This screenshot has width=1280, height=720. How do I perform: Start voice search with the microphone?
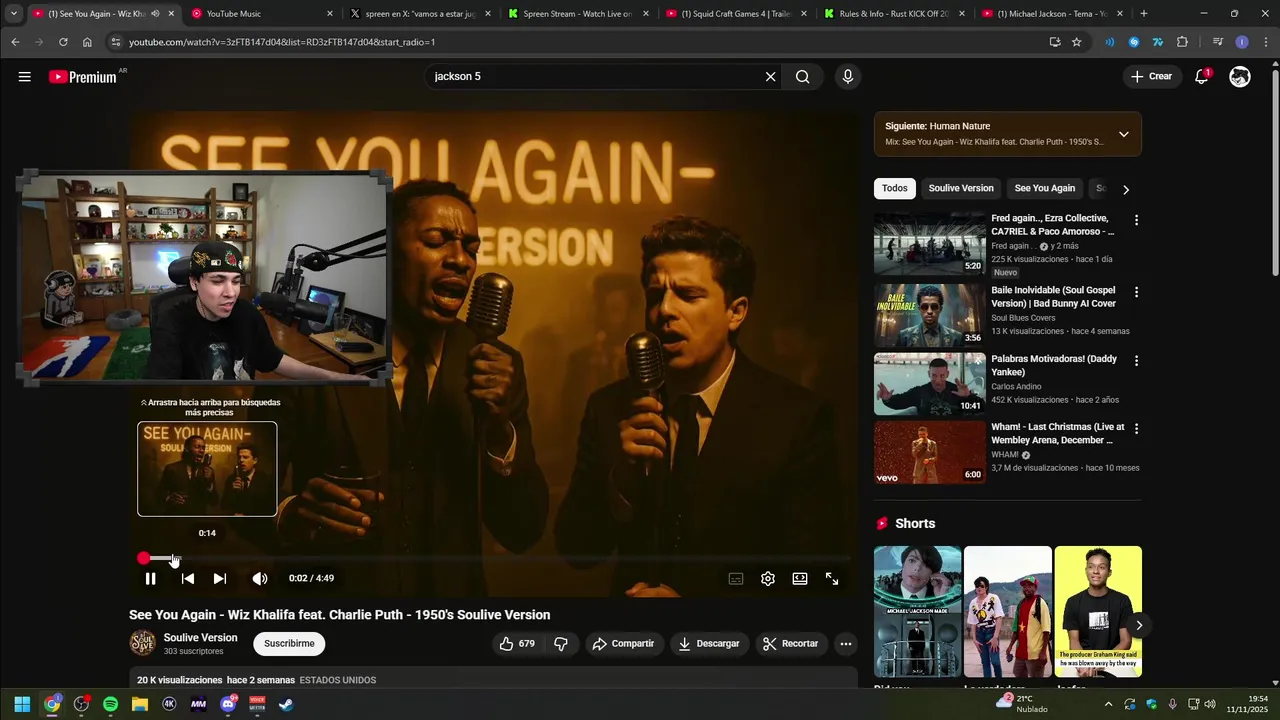[x=847, y=77]
